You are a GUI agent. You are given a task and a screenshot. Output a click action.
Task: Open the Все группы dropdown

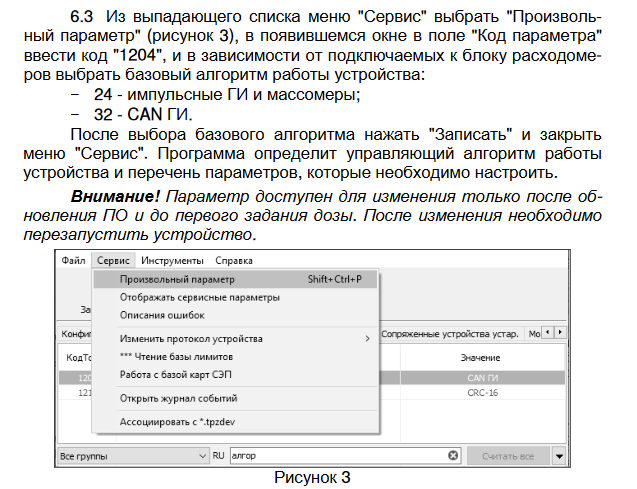pyautogui.click(x=134, y=456)
